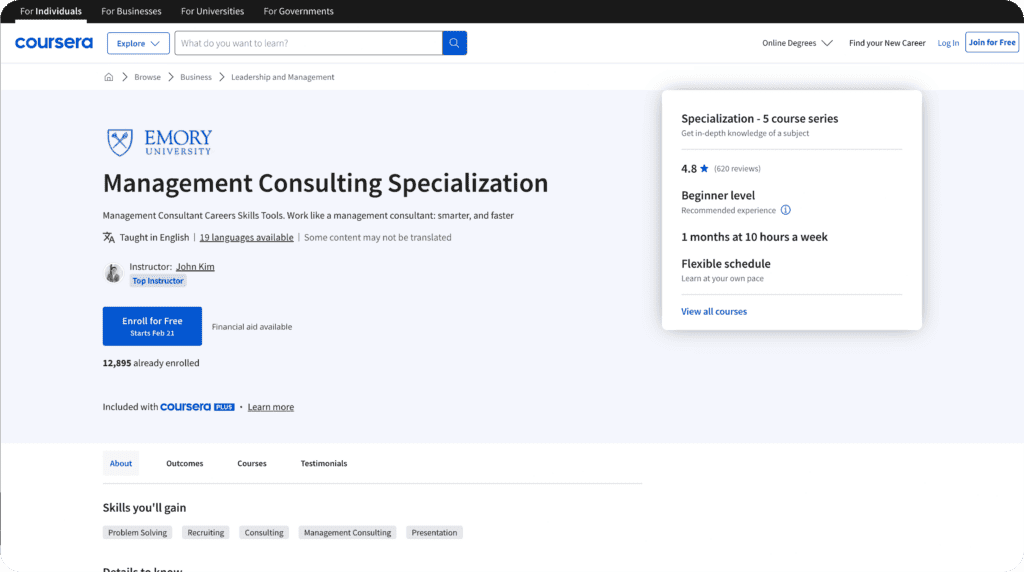The height and width of the screenshot is (572, 1024).
Task: Open the Explore dropdown menu
Action: point(138,43)
